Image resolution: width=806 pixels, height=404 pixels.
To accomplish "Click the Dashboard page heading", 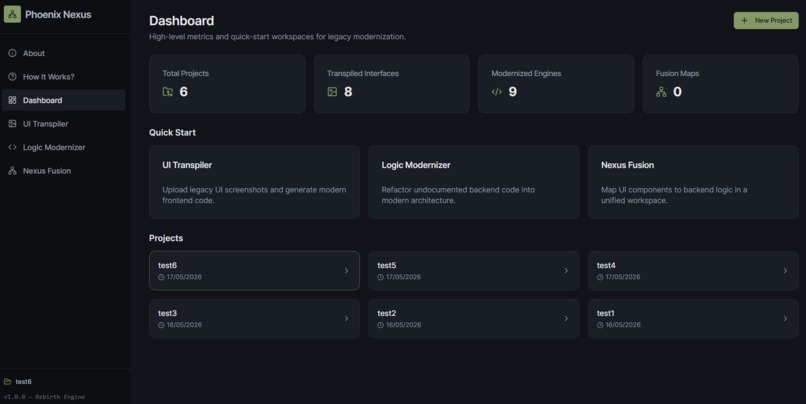I will click(x=181, y=21).
